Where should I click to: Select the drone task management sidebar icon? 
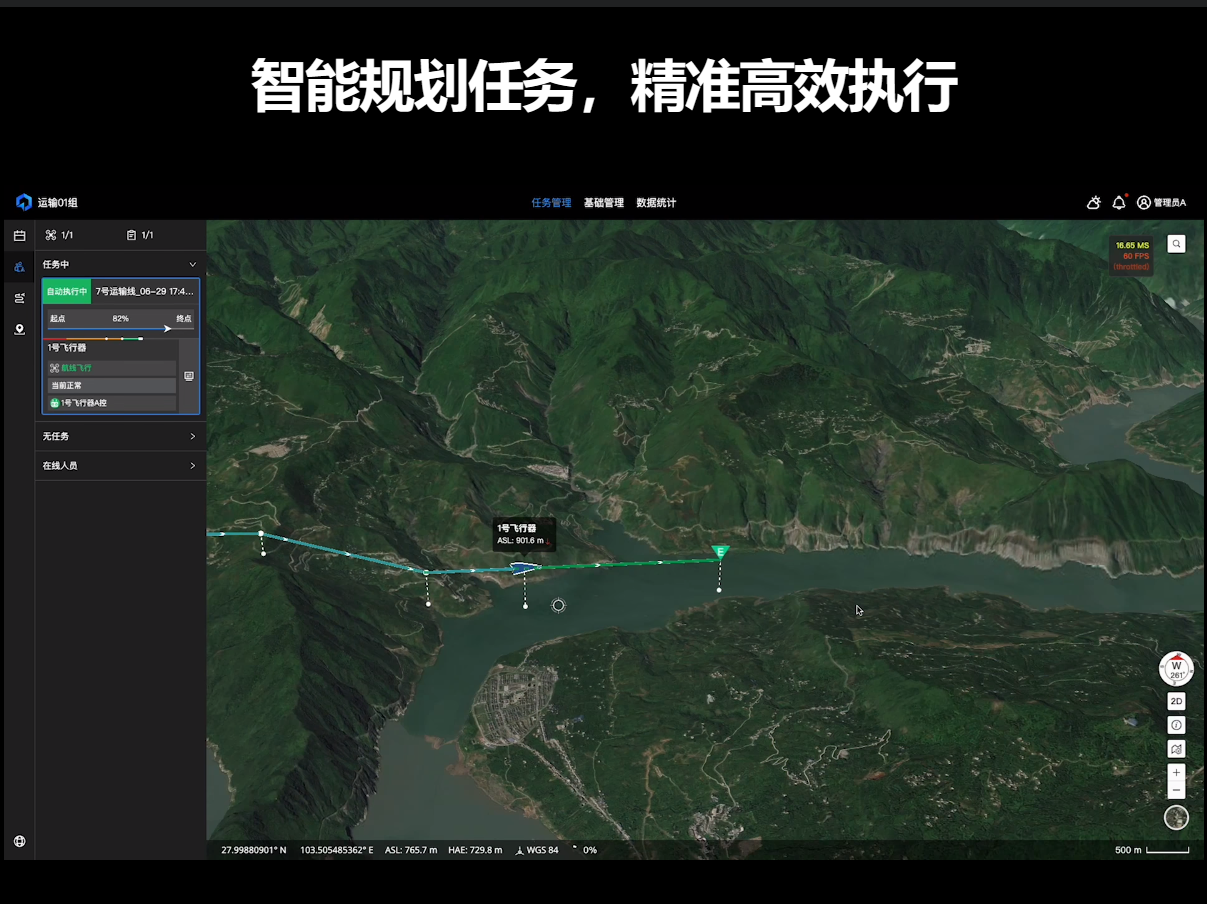19,267
